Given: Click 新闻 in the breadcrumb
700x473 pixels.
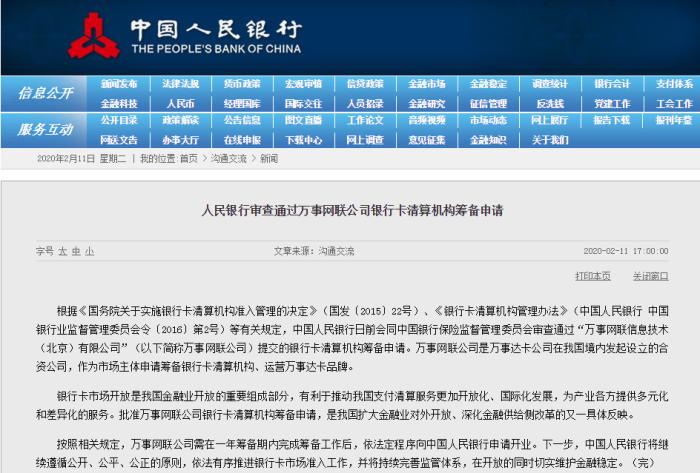Looking at the screenshot, I should 269,158.
